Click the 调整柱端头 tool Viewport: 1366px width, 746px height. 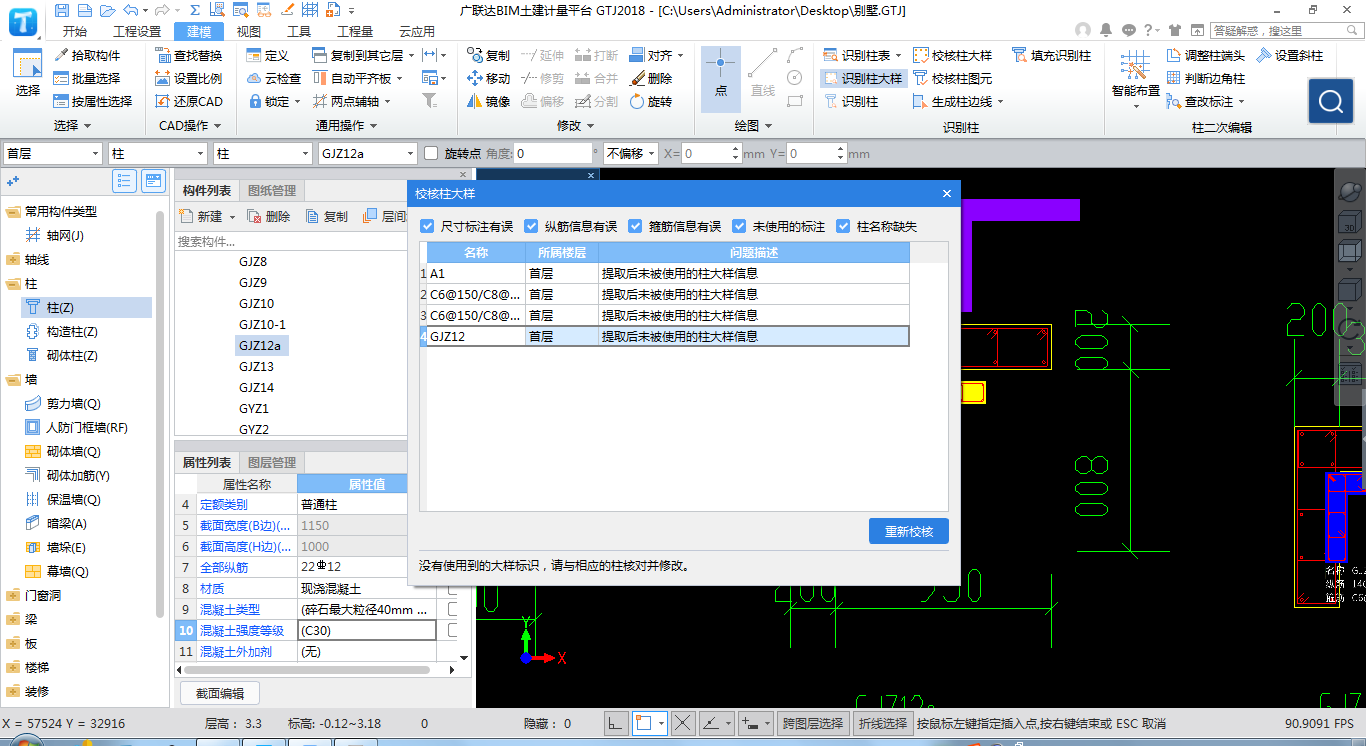click(x=1207, y=55)
